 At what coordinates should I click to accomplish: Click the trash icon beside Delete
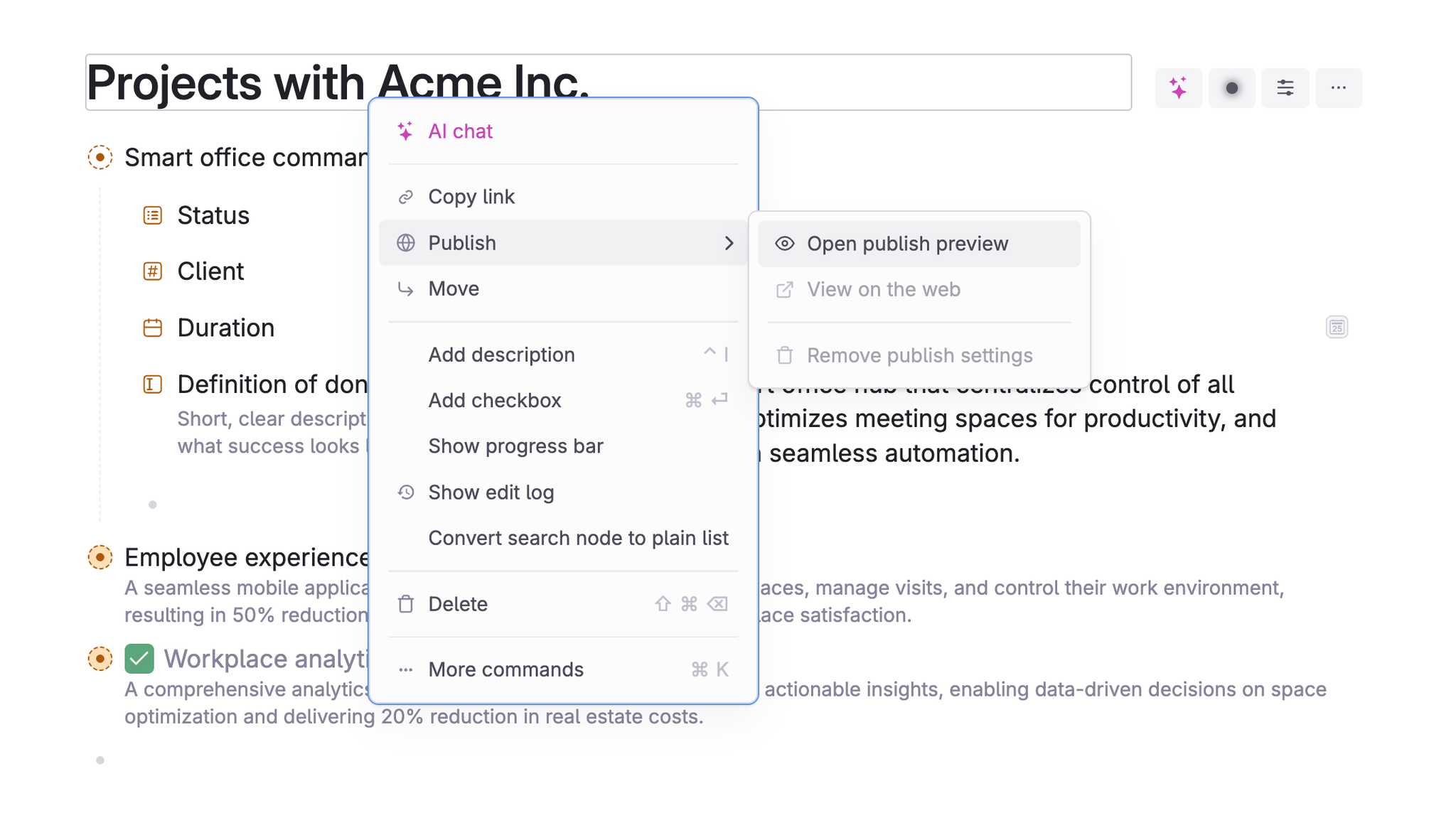coord(405,604)
